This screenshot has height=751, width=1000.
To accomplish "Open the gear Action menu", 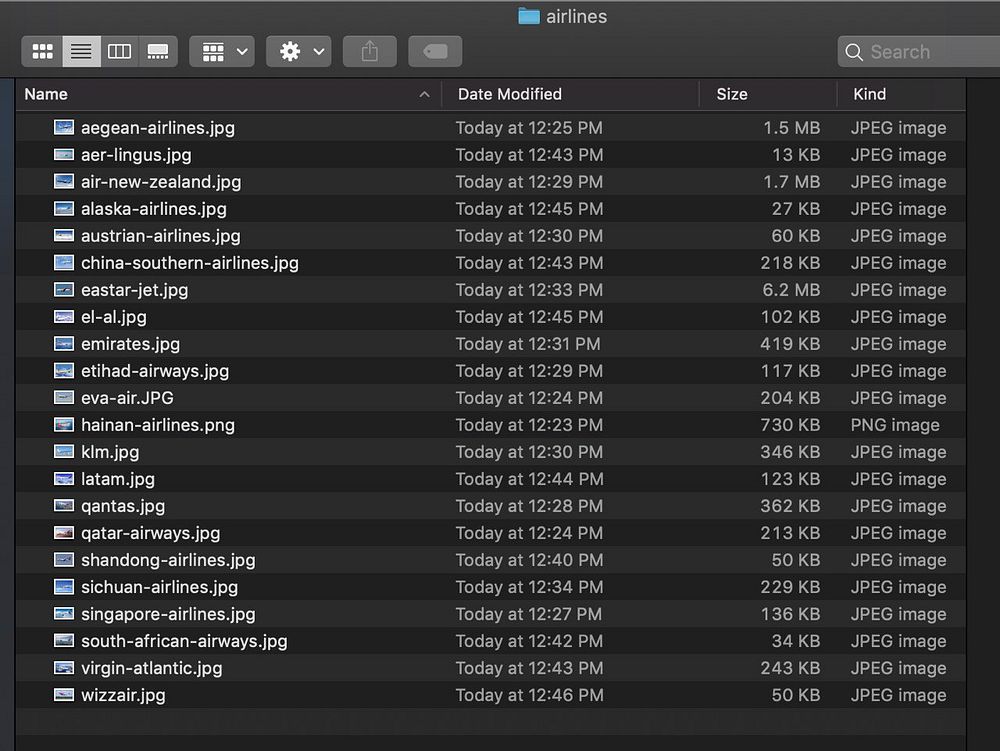I will tap(298, 52).
